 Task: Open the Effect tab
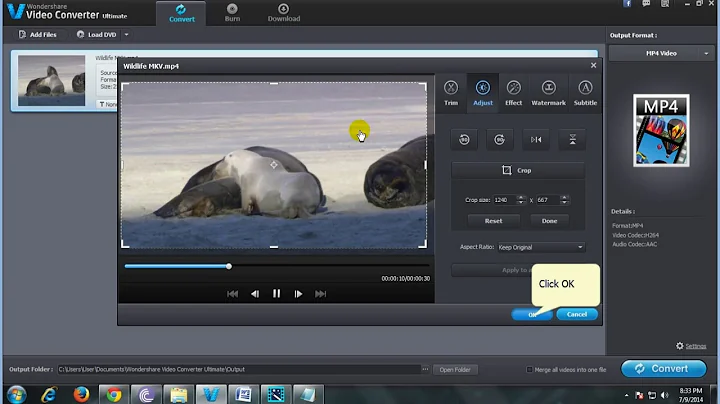[513, 93]
